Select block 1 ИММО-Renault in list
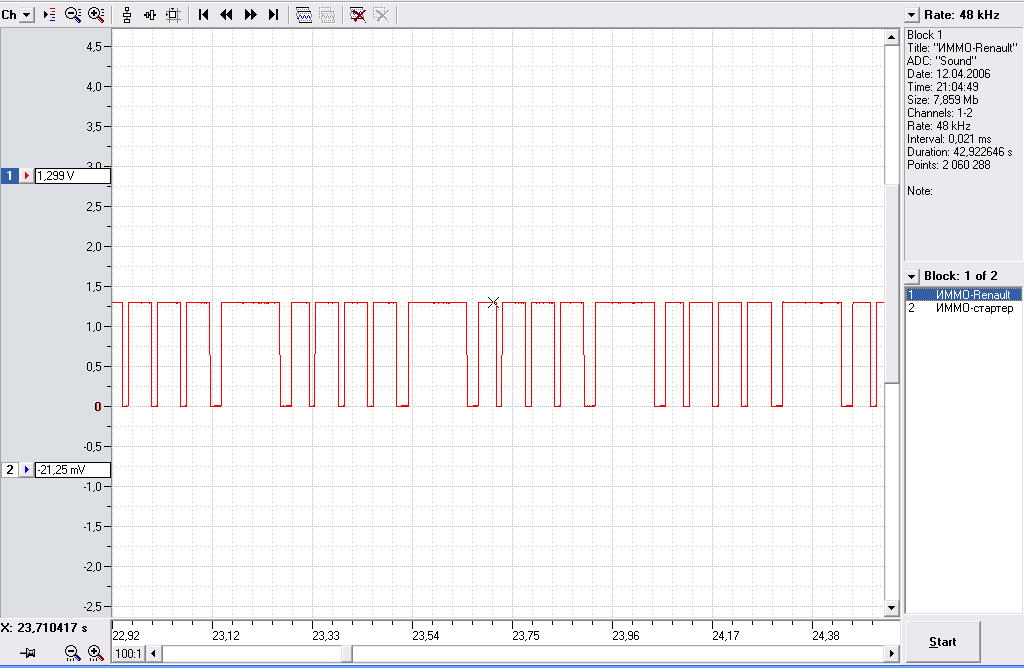 (x=963, y=294)
